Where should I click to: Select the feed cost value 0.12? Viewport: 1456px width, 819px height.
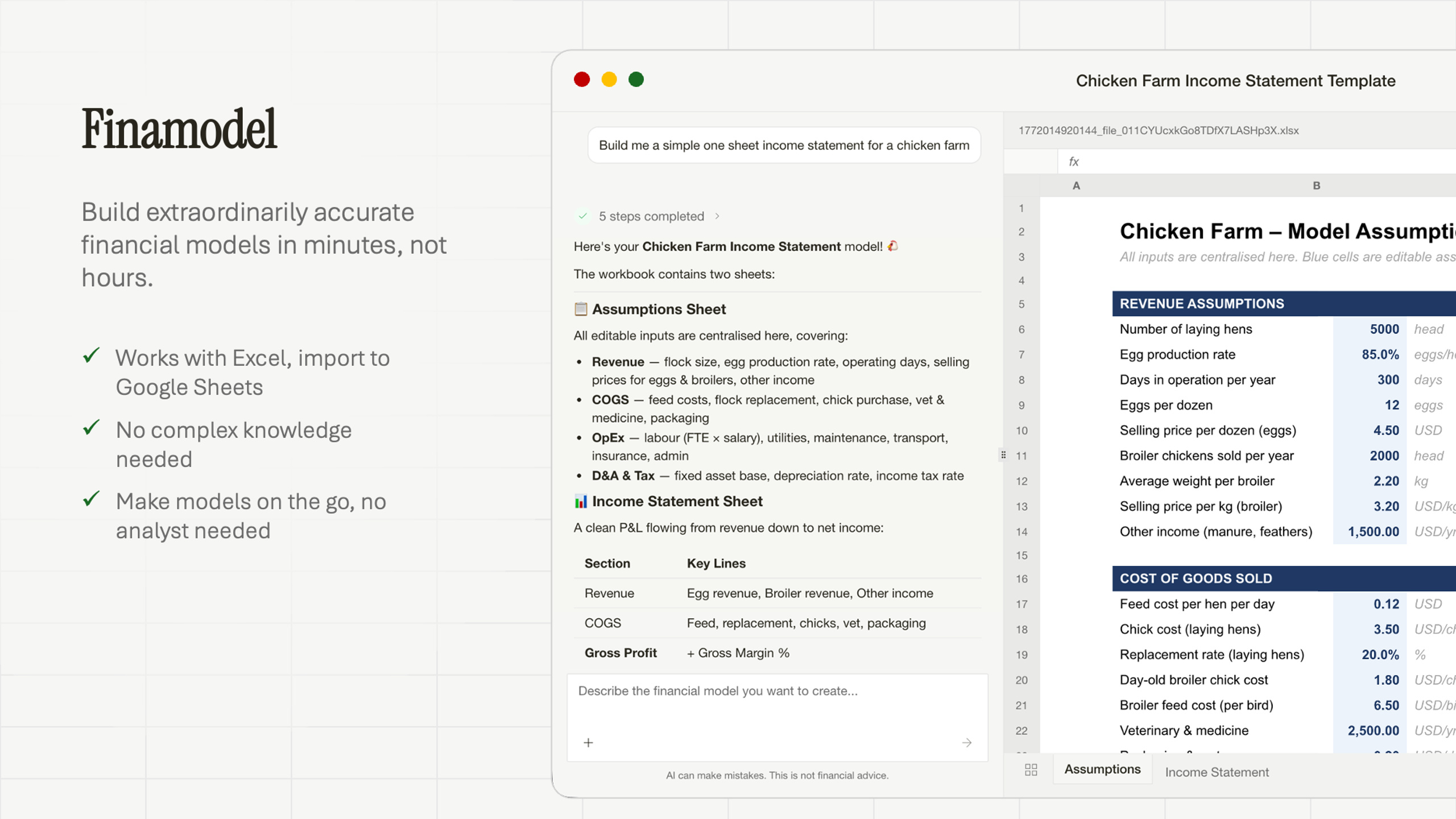coord(1370,604)
